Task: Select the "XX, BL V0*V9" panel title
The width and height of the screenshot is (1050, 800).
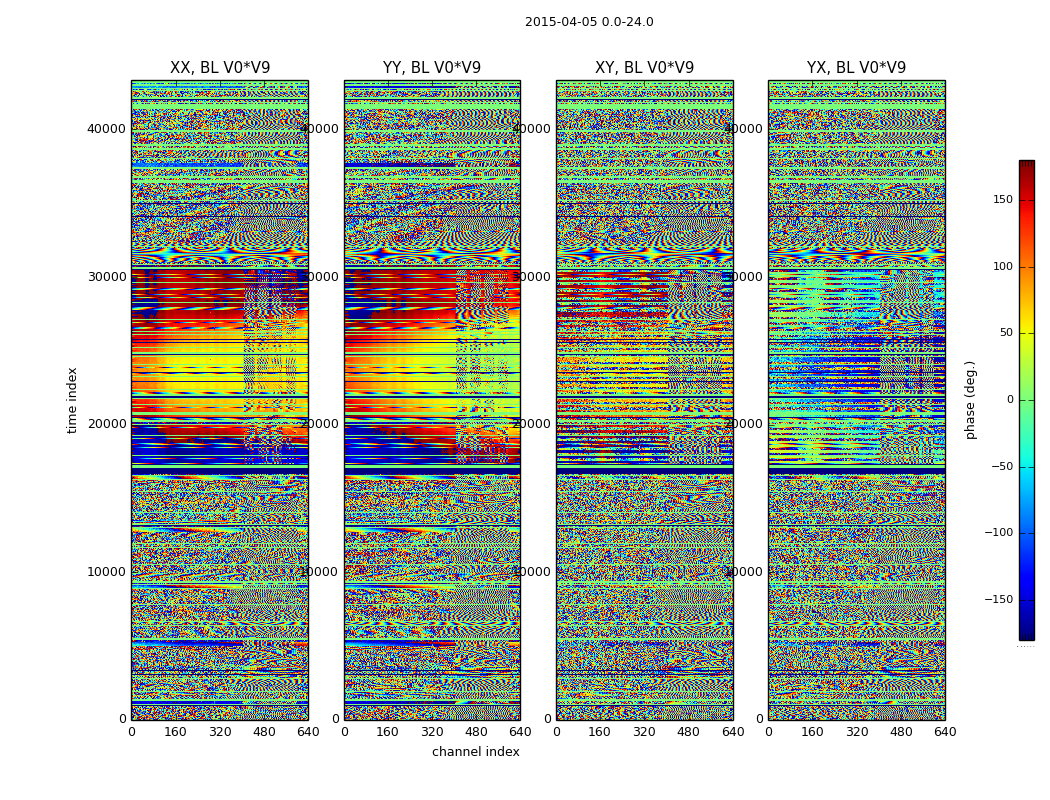Action: (220, 68)
